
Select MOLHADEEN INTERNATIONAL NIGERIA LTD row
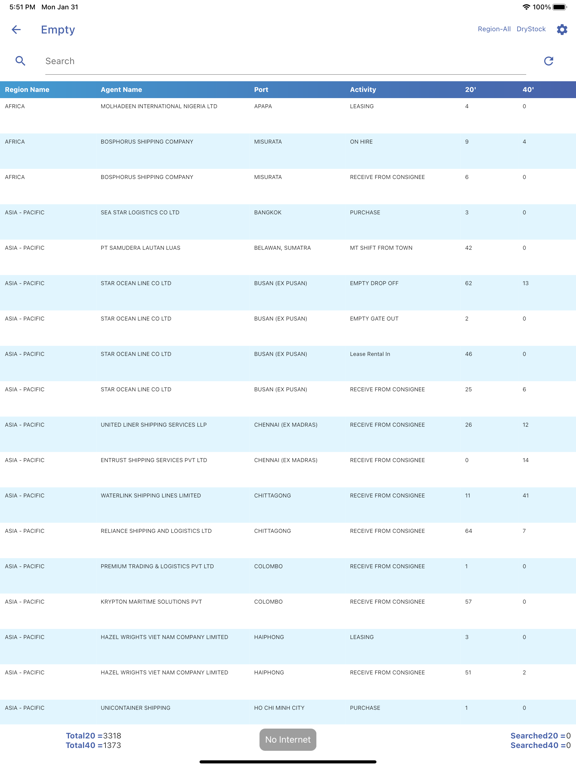pyautogui.click(x=288, y=116)
